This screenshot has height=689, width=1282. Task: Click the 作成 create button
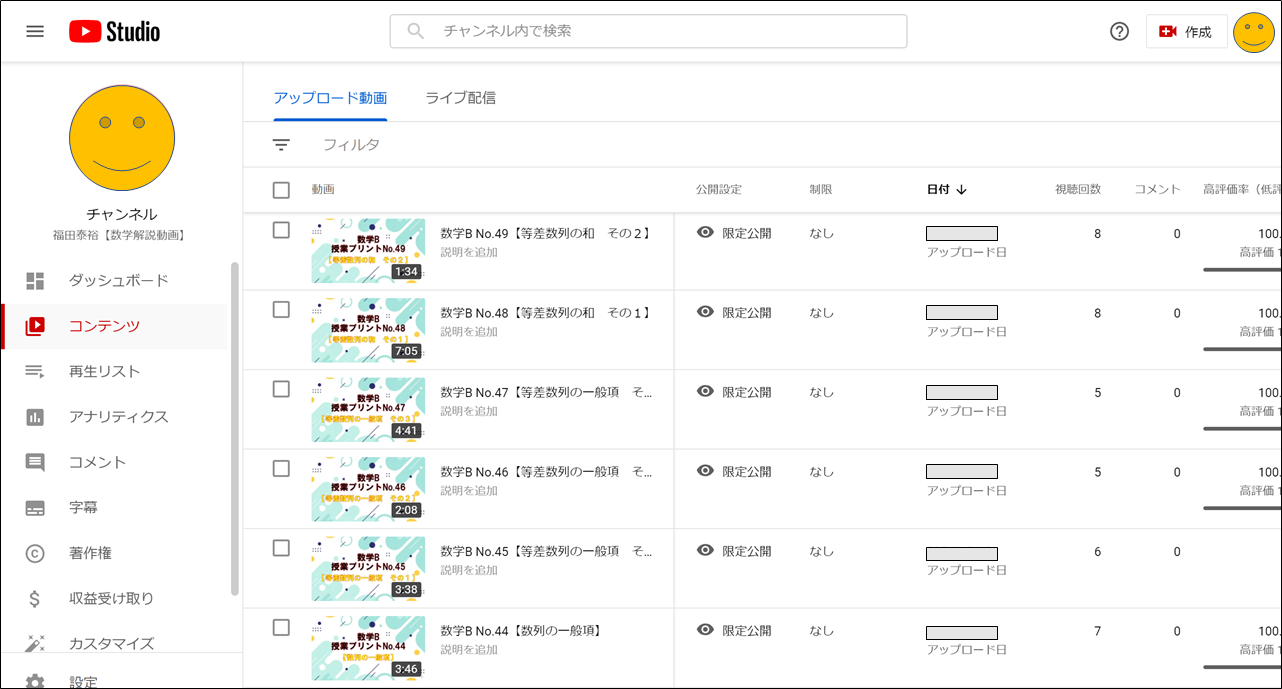click(1186, 32)
